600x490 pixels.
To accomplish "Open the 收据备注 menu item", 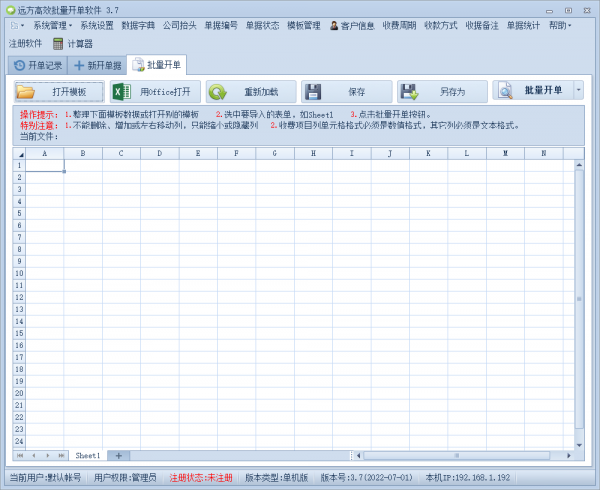I will coord(482,26).
